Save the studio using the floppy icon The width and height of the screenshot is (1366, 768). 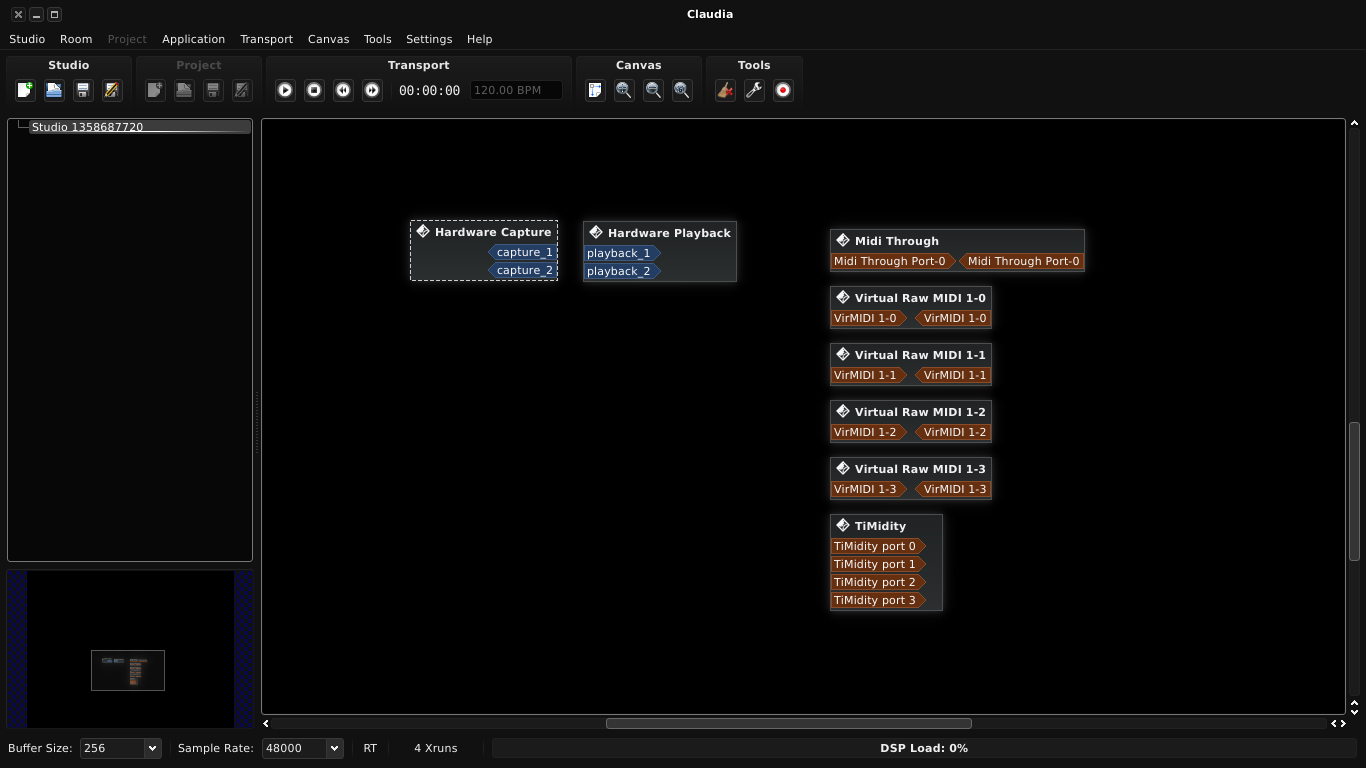click(x=83, y=90)
